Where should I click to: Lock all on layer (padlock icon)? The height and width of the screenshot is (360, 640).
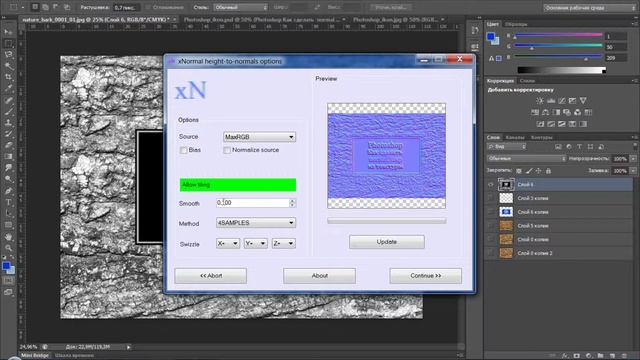[x=549, y=171]
